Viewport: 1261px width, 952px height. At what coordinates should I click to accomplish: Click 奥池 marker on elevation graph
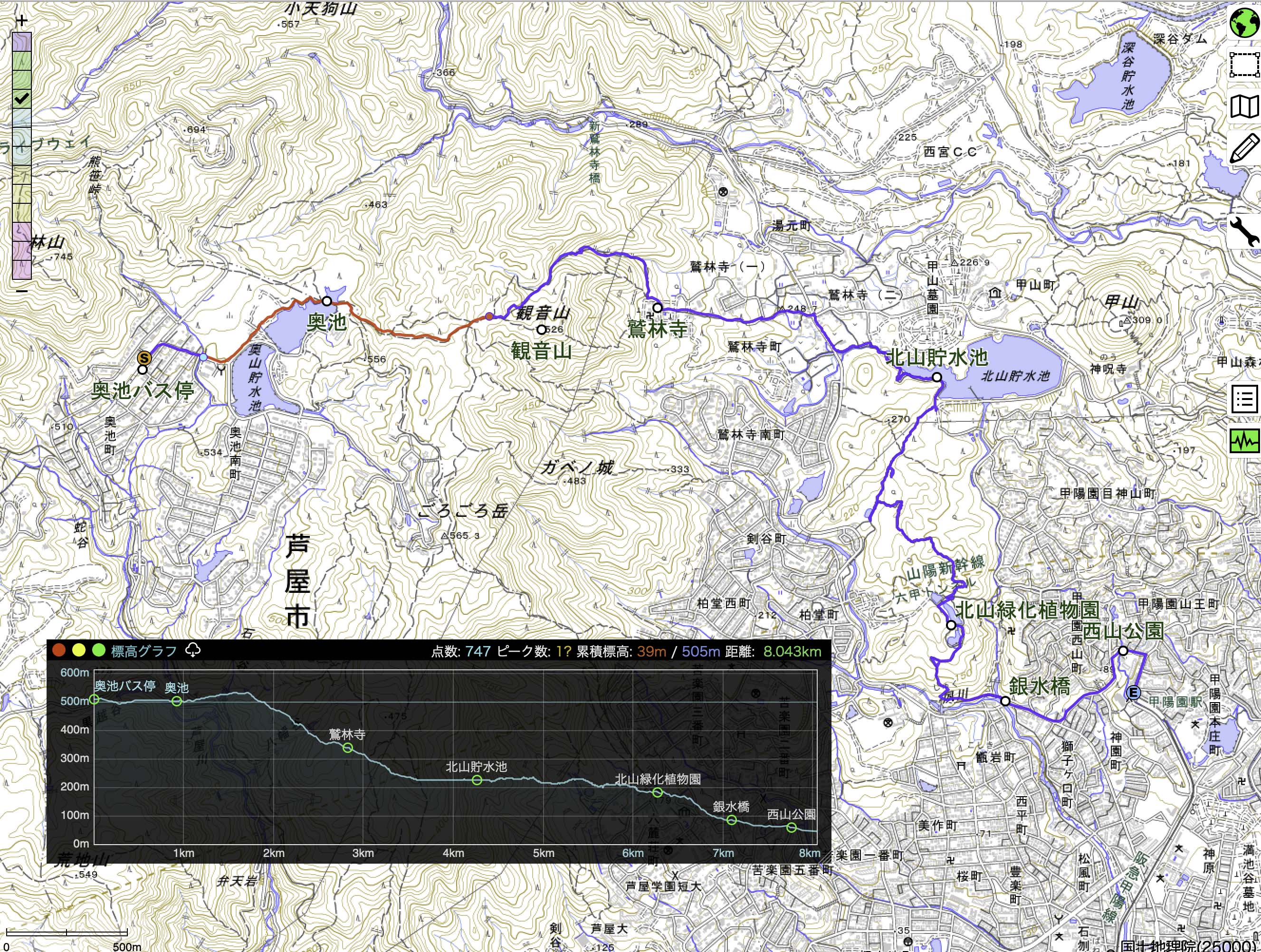point(177,701)
